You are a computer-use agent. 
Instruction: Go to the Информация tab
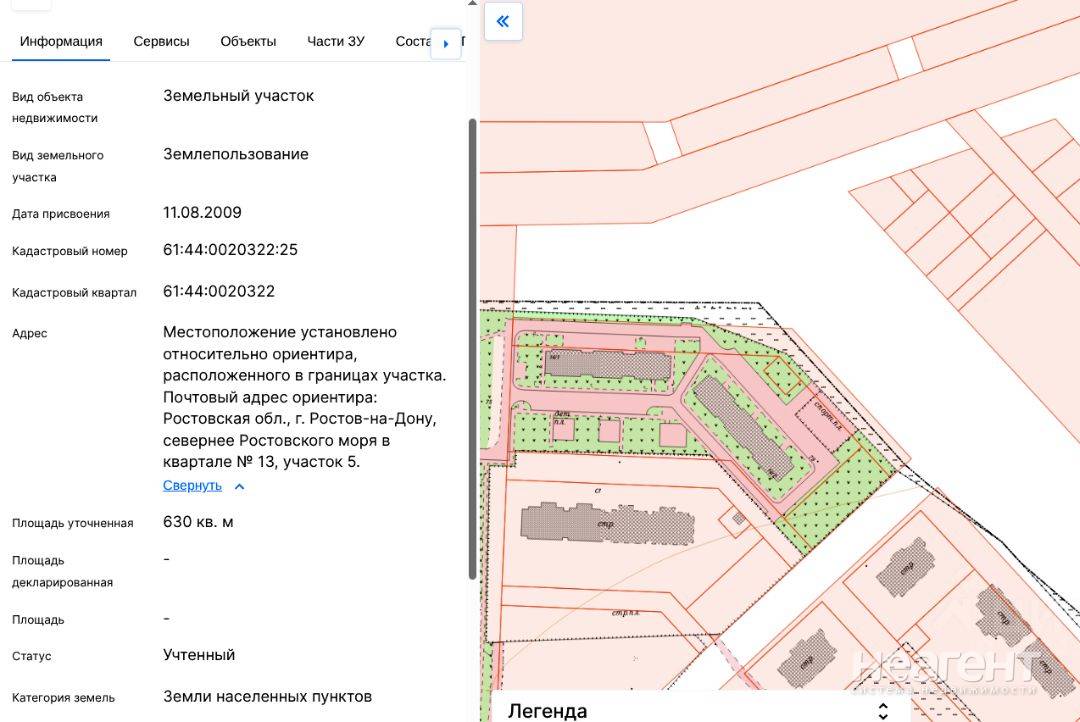point(61,41)
